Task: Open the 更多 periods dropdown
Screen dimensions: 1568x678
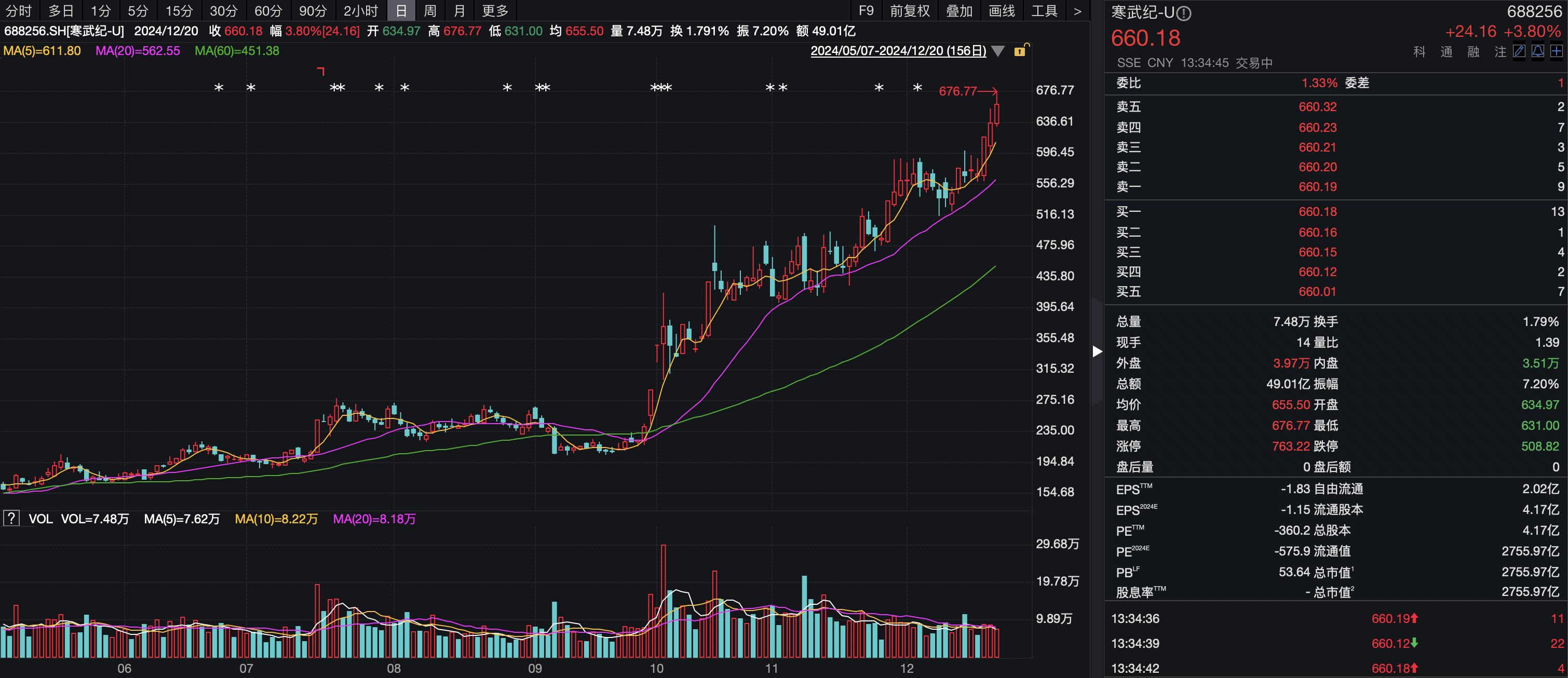Action: tap(495, 11)
